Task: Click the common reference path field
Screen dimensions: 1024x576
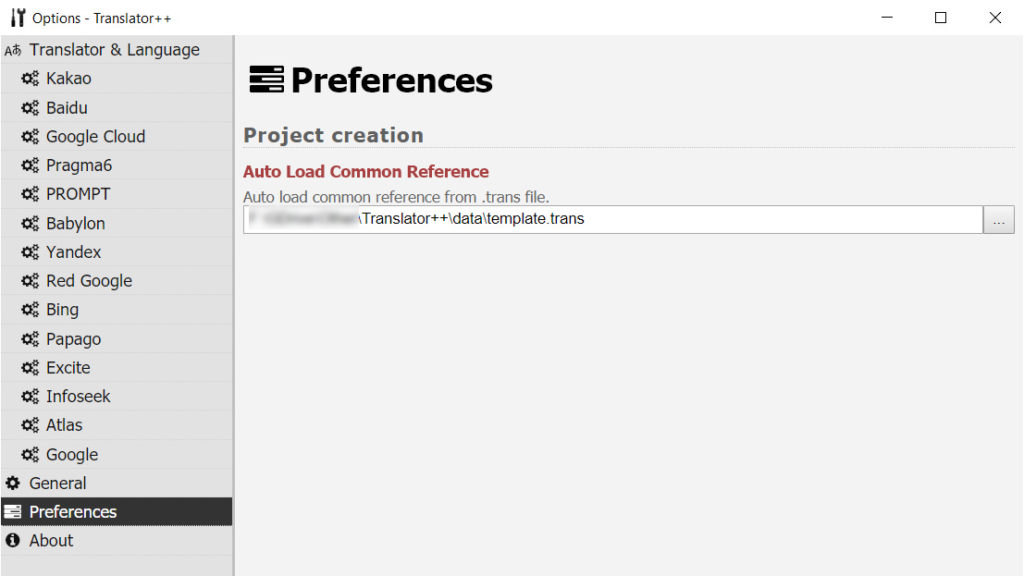Action: pos(613,219)
